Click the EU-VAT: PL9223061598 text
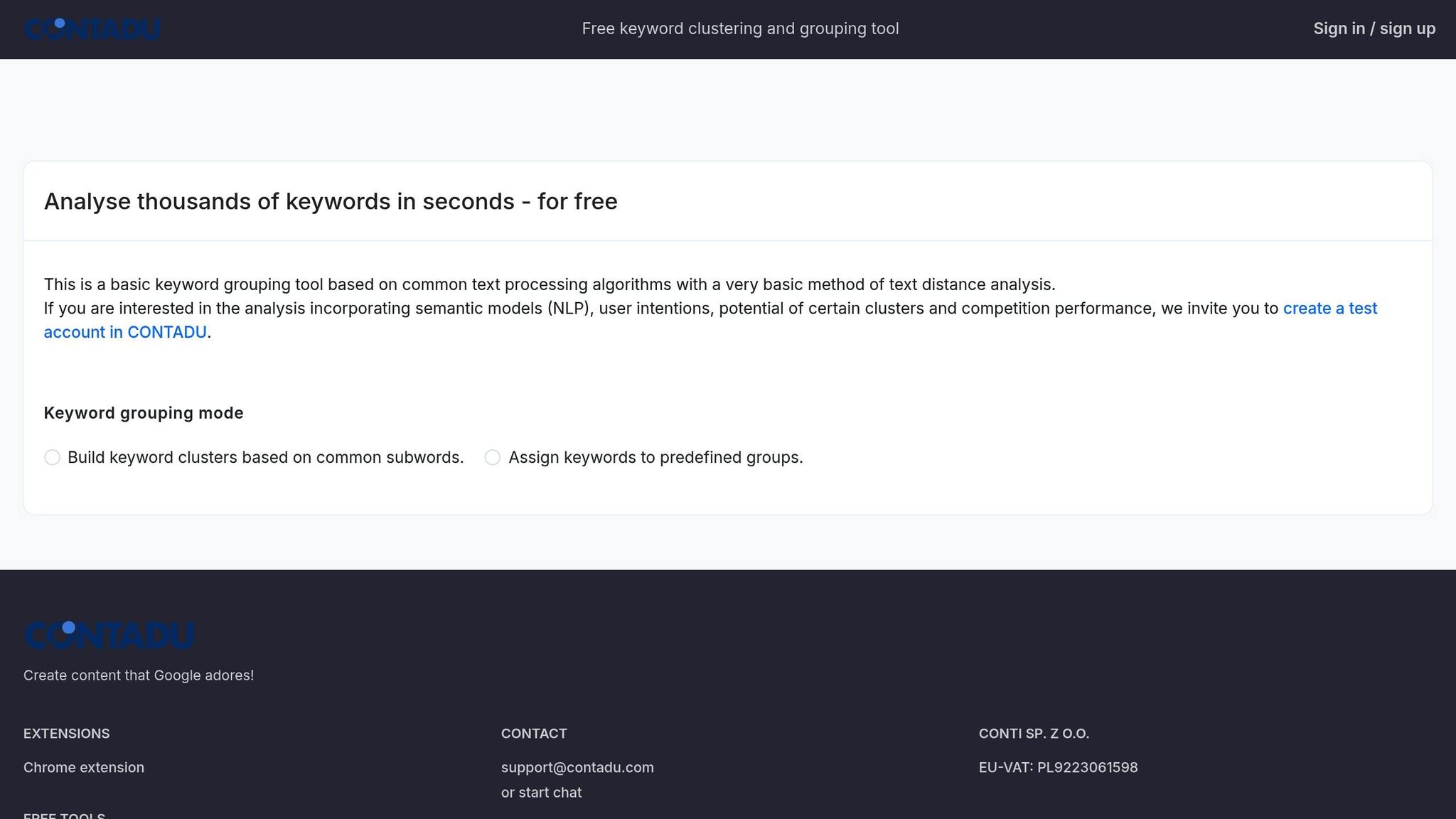Viewport: 1456px width, 819px height. [1058, 768]
